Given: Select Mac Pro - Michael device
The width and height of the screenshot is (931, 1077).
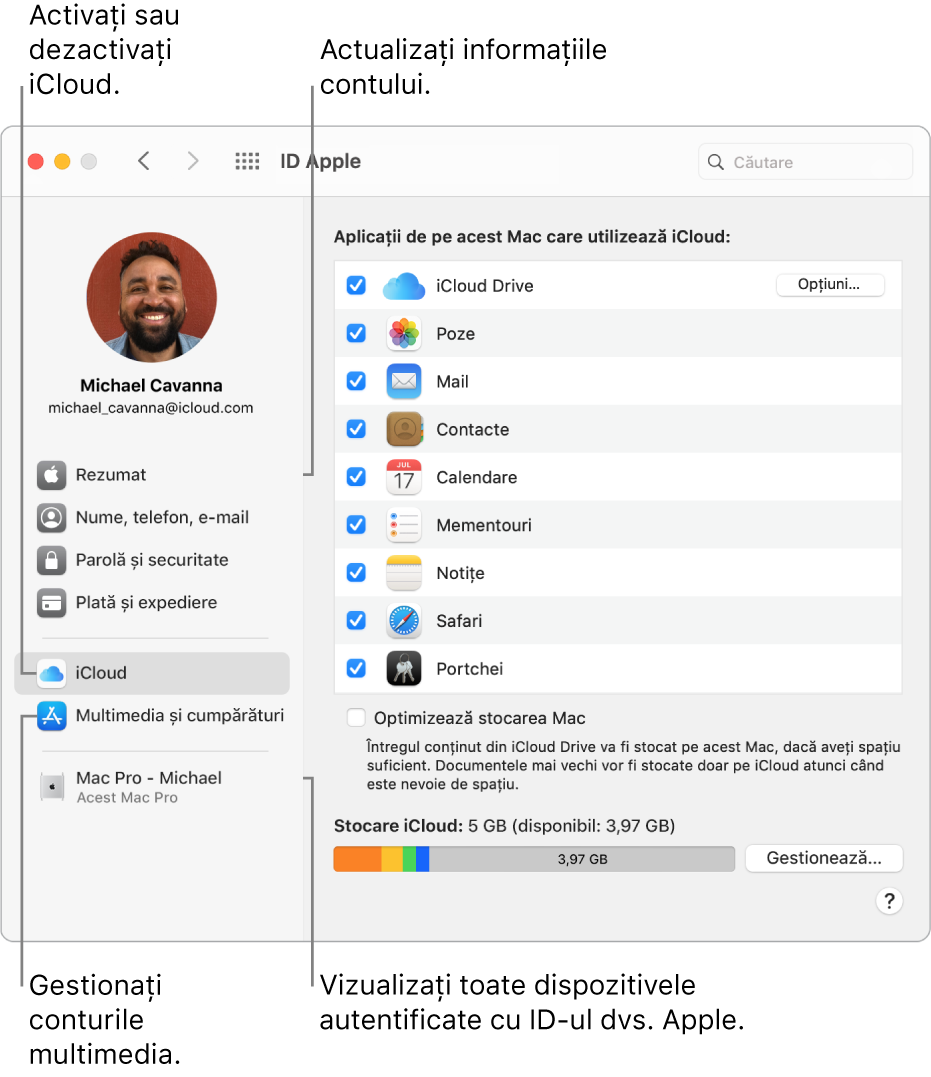Looking at the screenshot, I should tap(152, 787).
